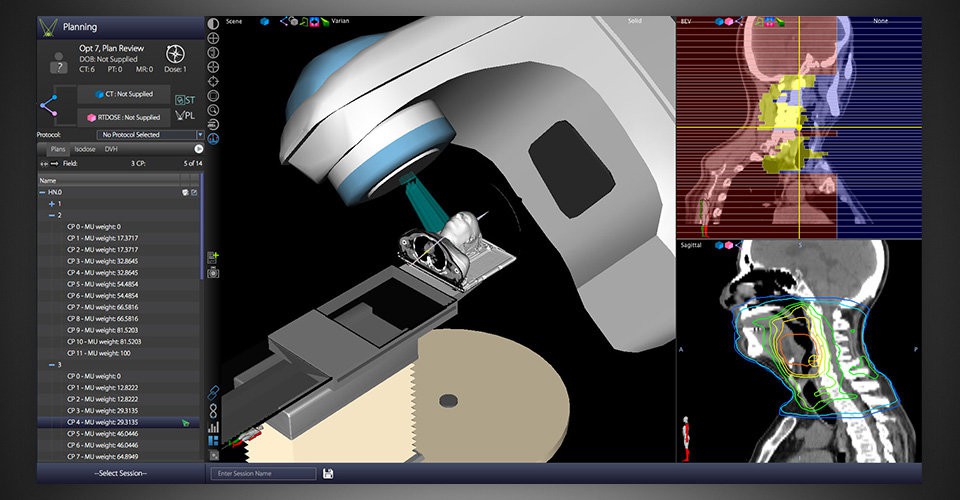Expand field 1 in plan tree
The height and width of the screenshot is (500, 960).
tap(51, 204)
